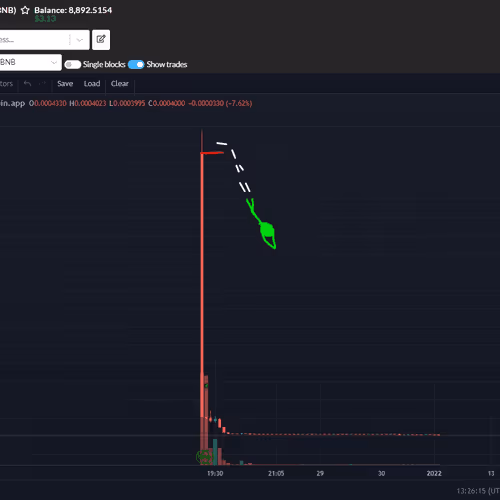Viewport: 500px width, 500px height.
Task: Expand the address selector dropdown arrow
Action: [80, 40]
